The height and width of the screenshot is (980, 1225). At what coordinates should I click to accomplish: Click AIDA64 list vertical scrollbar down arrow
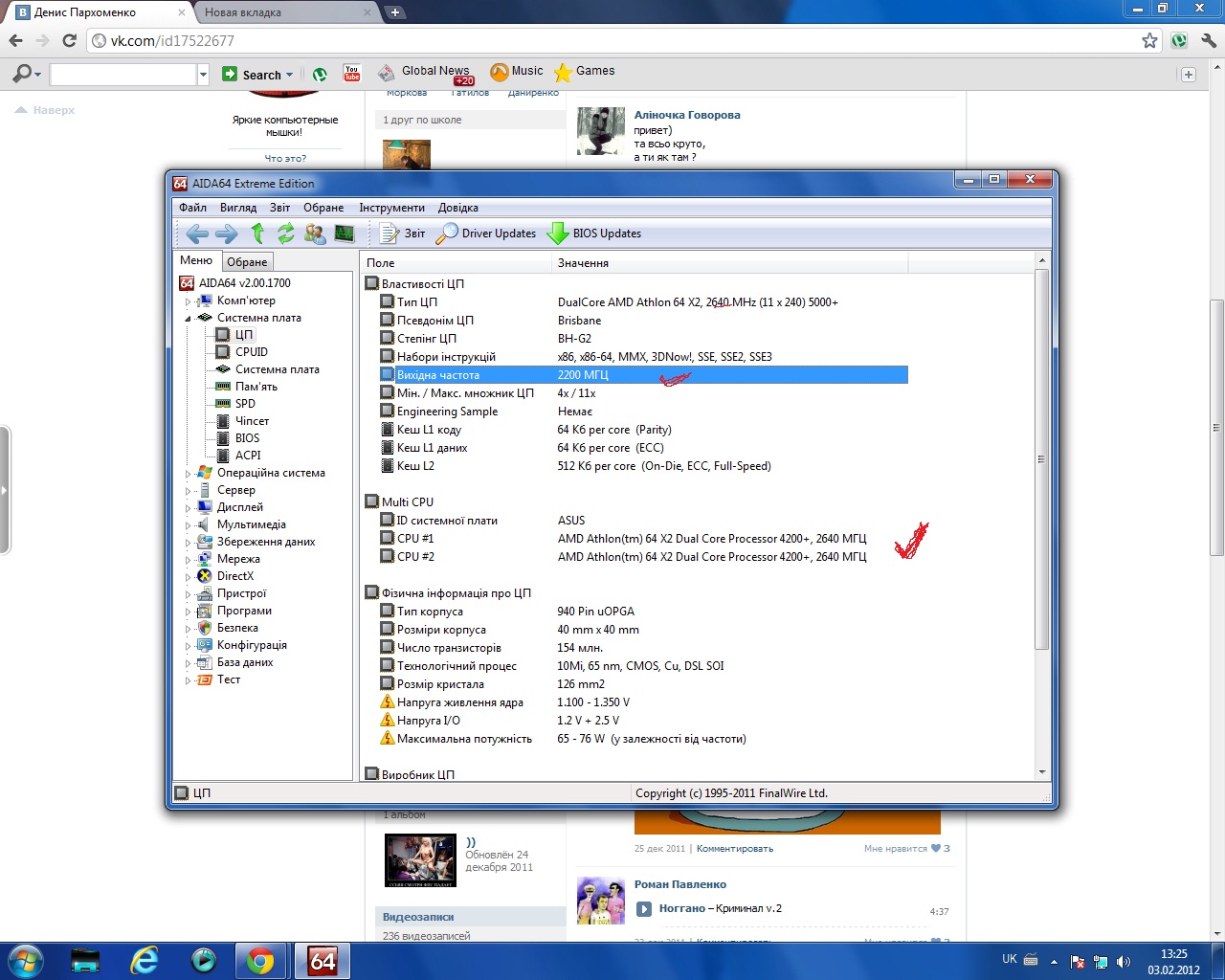(1042, 773)
